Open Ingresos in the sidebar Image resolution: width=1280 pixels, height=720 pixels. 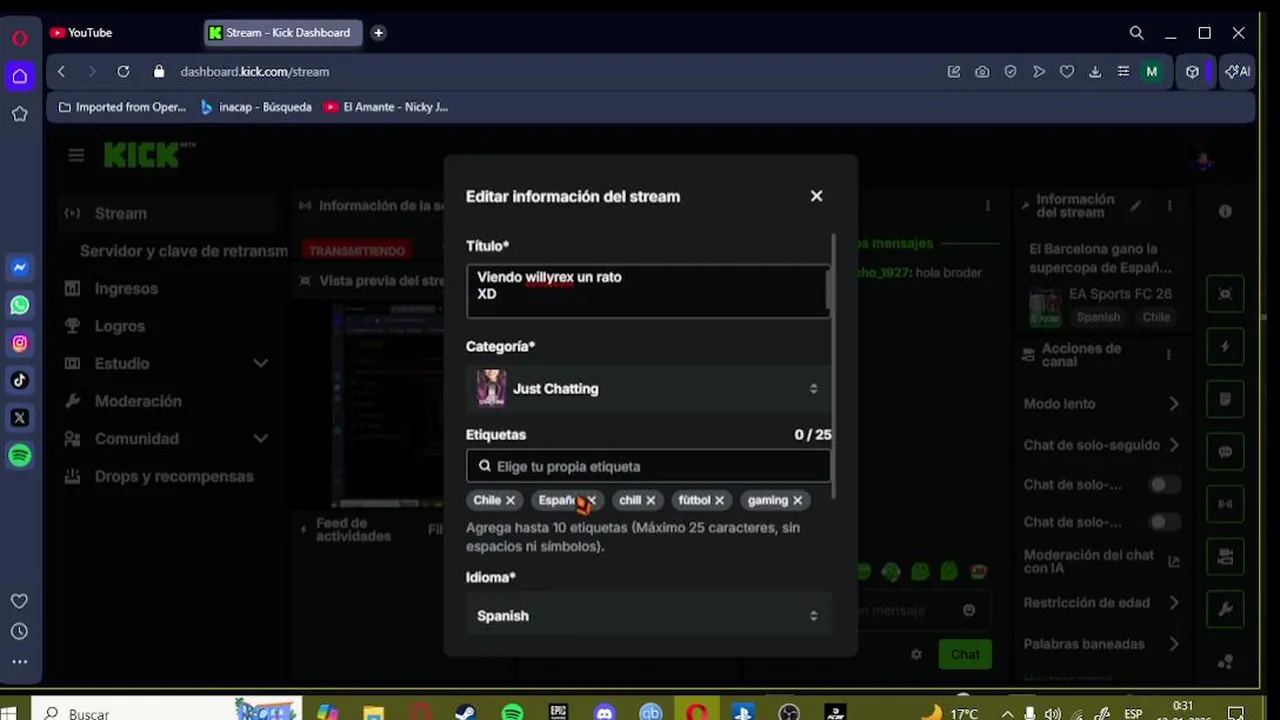point(126,288)
